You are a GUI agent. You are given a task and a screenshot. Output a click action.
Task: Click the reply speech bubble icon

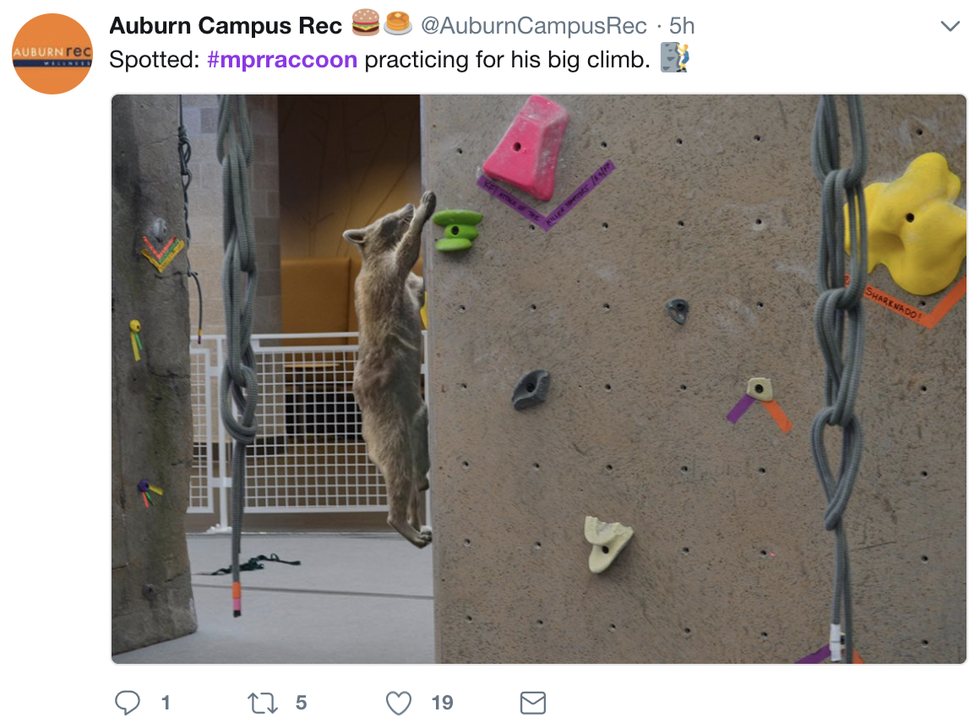pyautogui.click(x=128, y=702)
